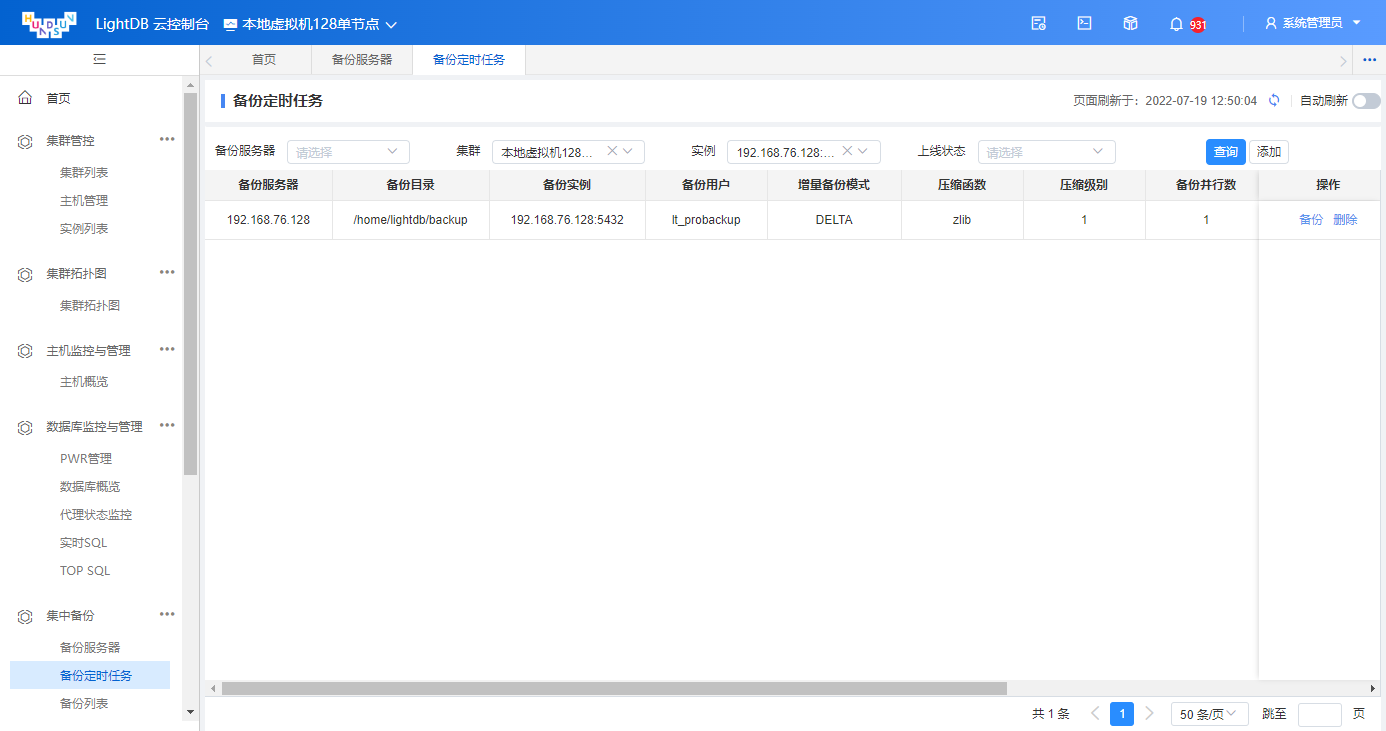Click the Hundsun logo in header
This screenshot has width=1386, height=731.
tap(48, 23)
